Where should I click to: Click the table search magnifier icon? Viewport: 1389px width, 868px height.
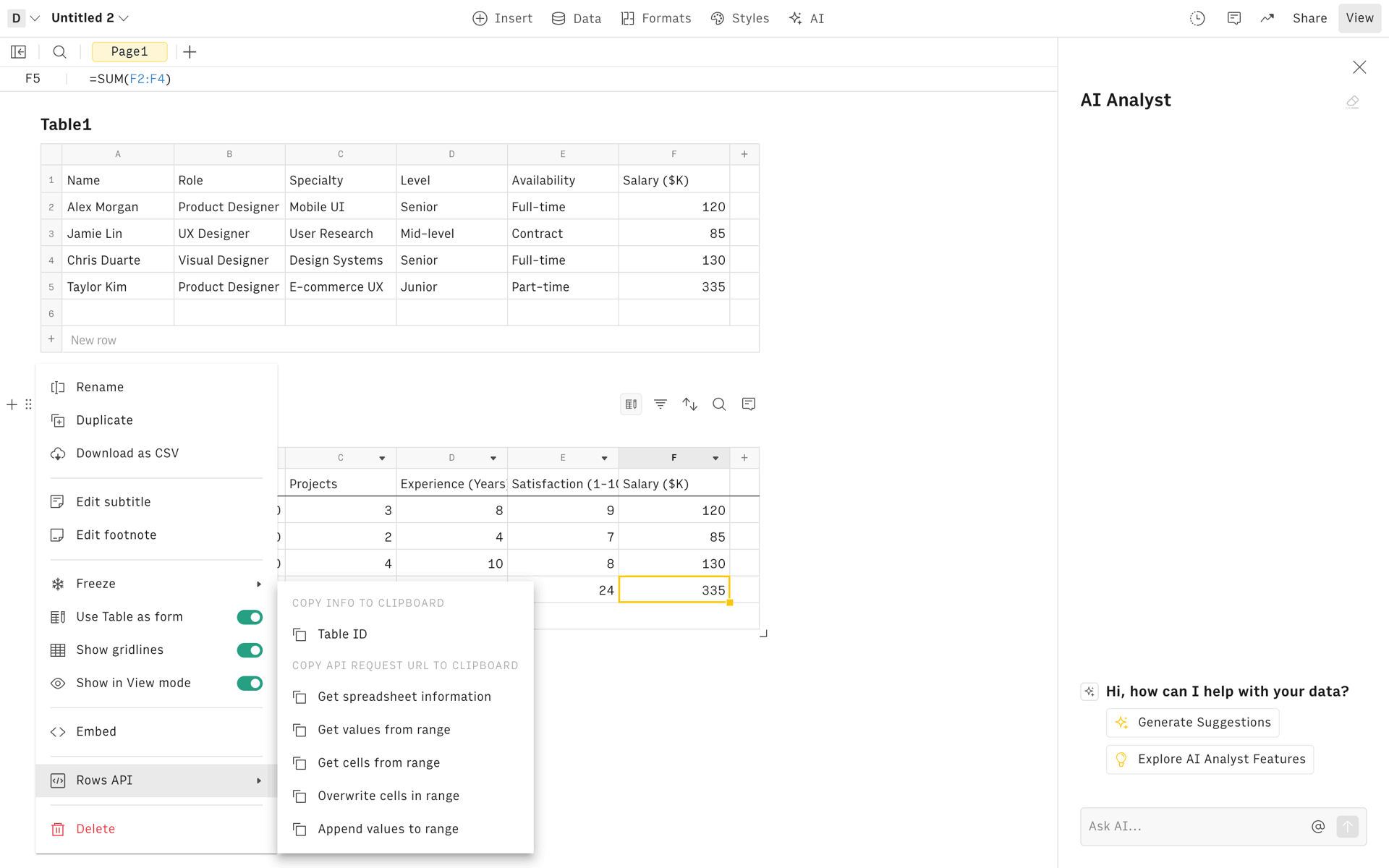pos(719,404)
